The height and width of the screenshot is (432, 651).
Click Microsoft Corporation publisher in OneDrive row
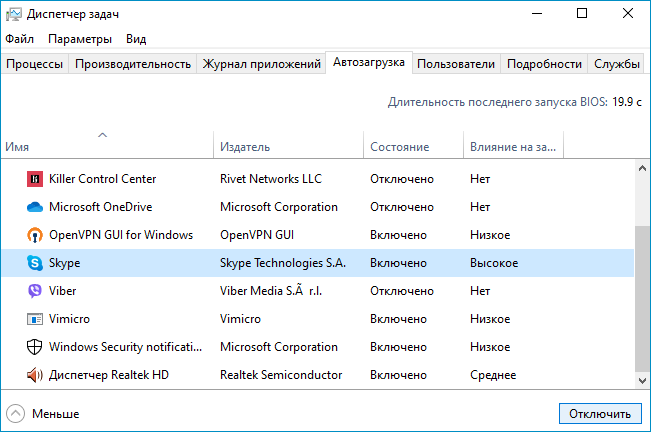[279, 207]
